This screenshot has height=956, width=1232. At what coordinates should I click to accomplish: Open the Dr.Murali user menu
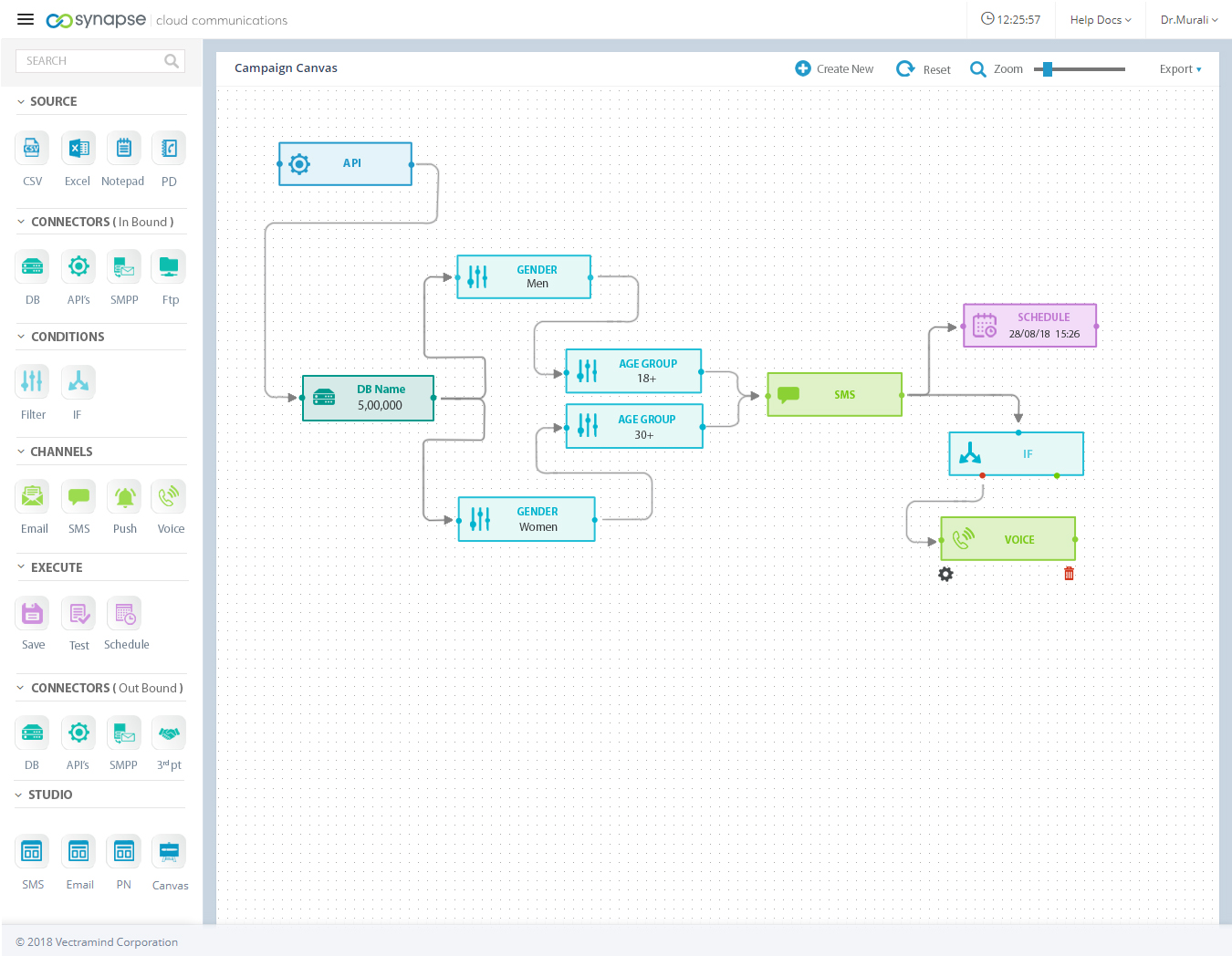[1188, 20]
